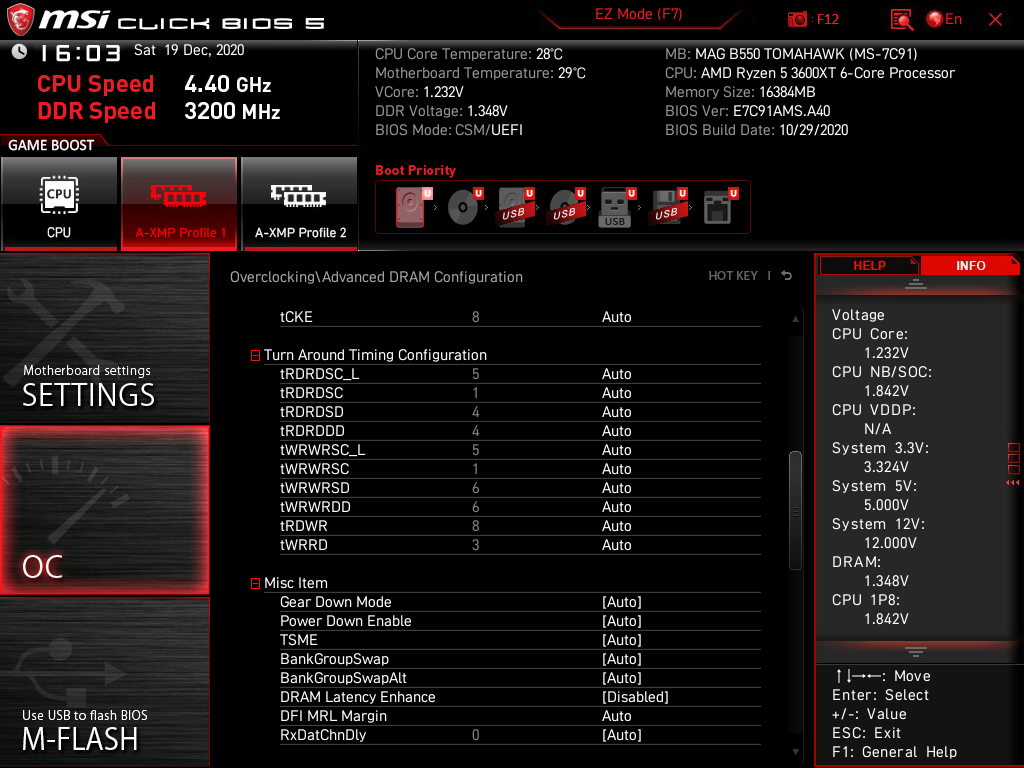Open the OC section
The width and height of the screenshot is (1024, 768).
[104, 510]
